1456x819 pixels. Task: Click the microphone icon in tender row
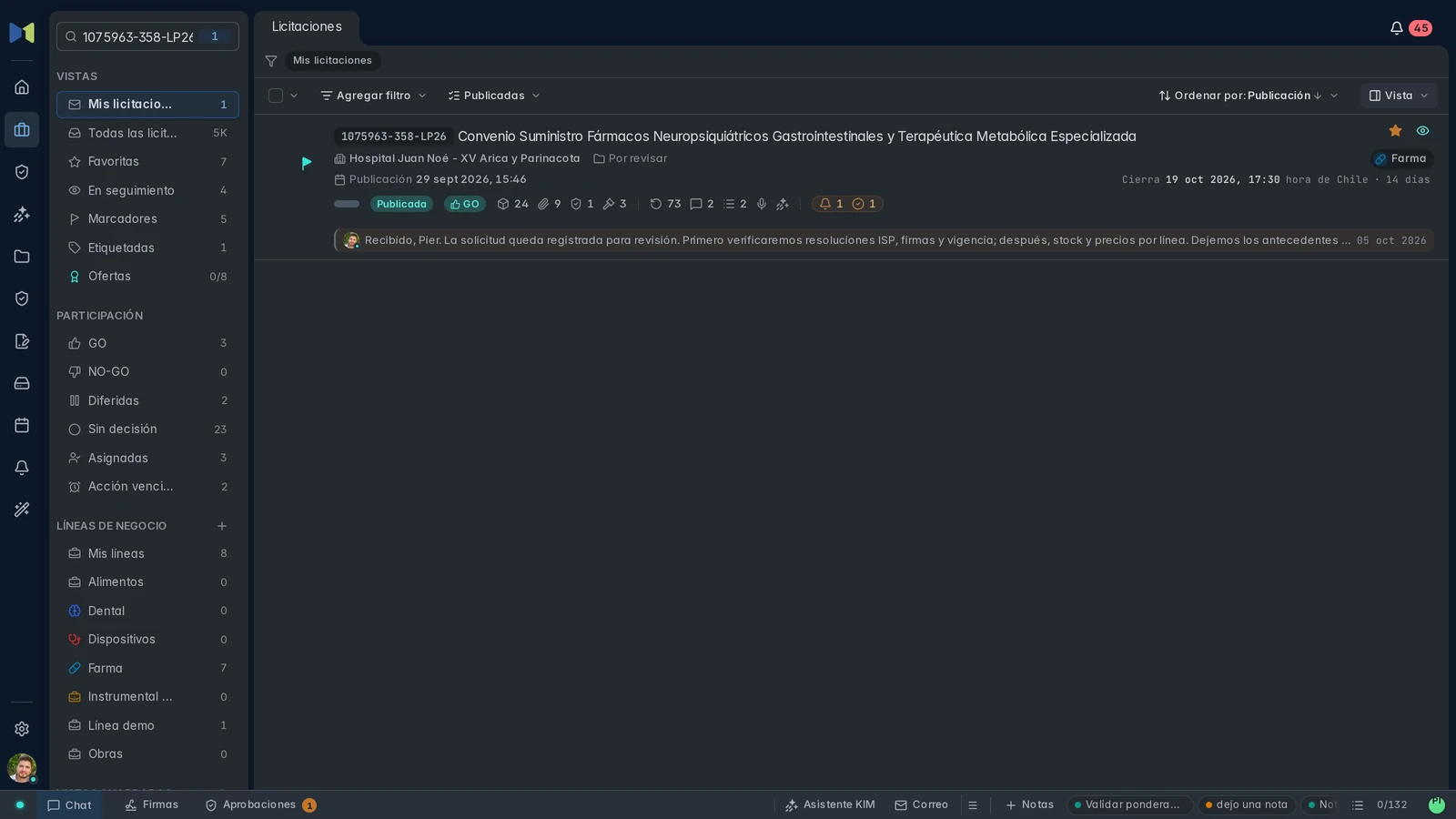pyautogui.click(x=762, y=204)
